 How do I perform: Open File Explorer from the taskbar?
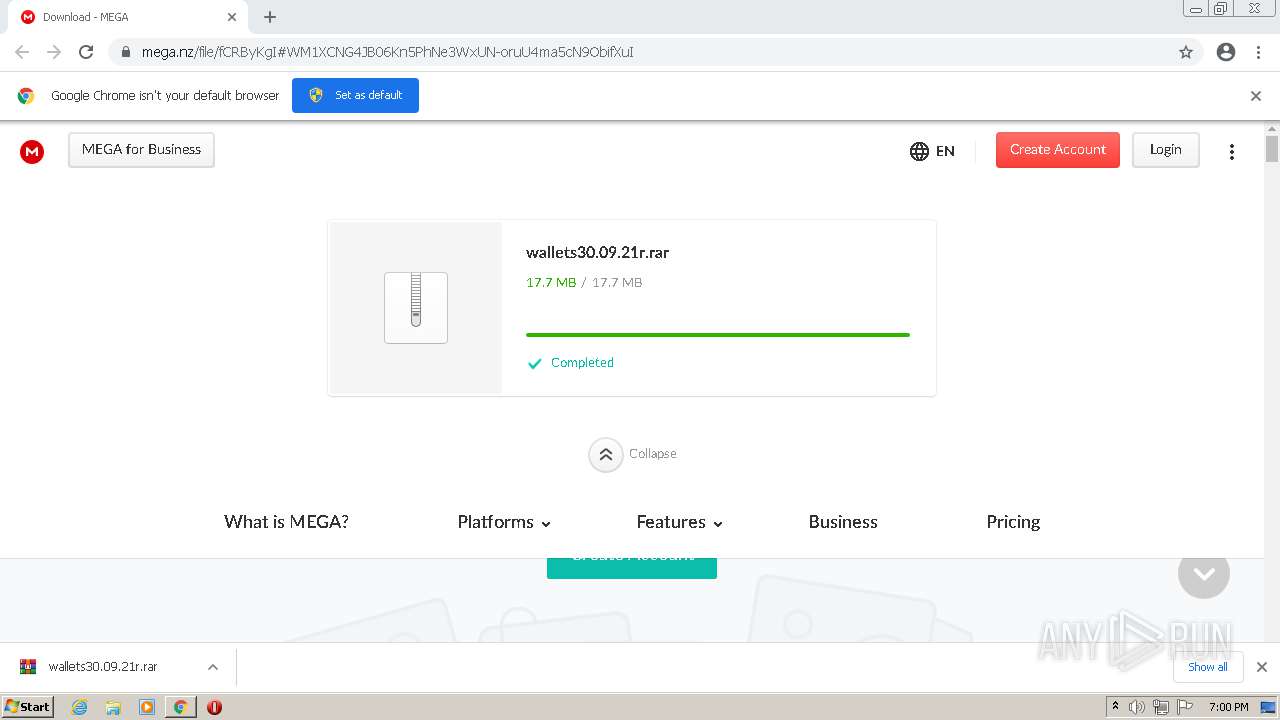coord(113,707)
